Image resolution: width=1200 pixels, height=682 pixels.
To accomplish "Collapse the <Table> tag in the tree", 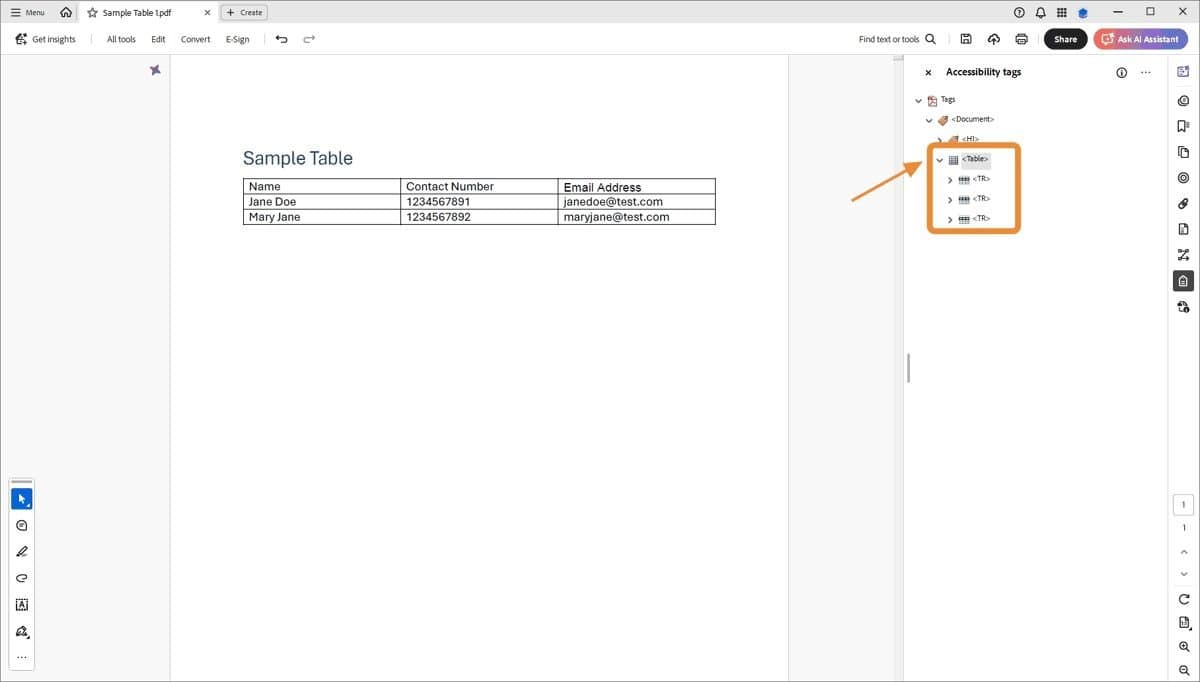I will (x=938, y=159).
